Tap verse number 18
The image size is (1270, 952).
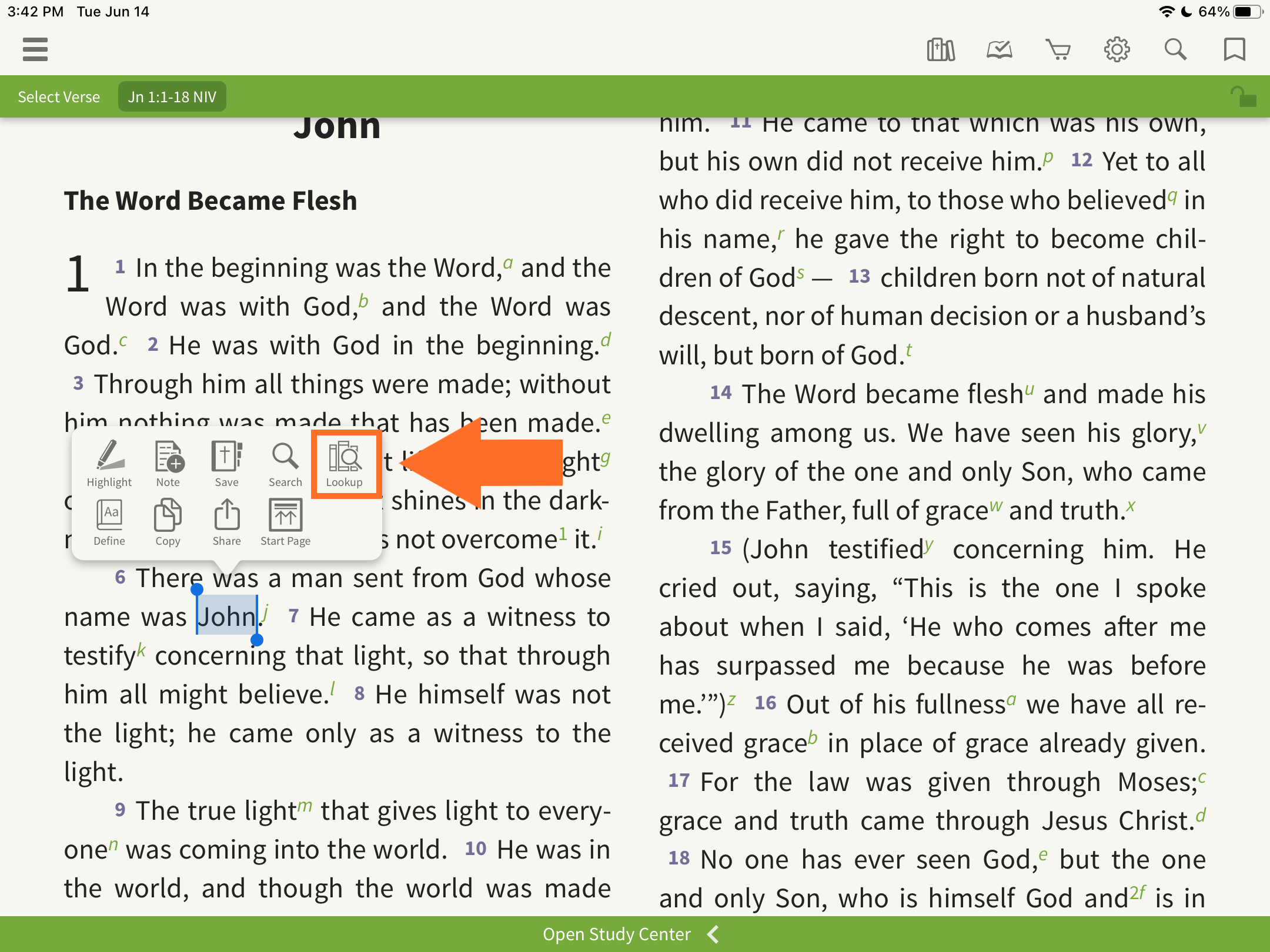[x=679, y=858]
